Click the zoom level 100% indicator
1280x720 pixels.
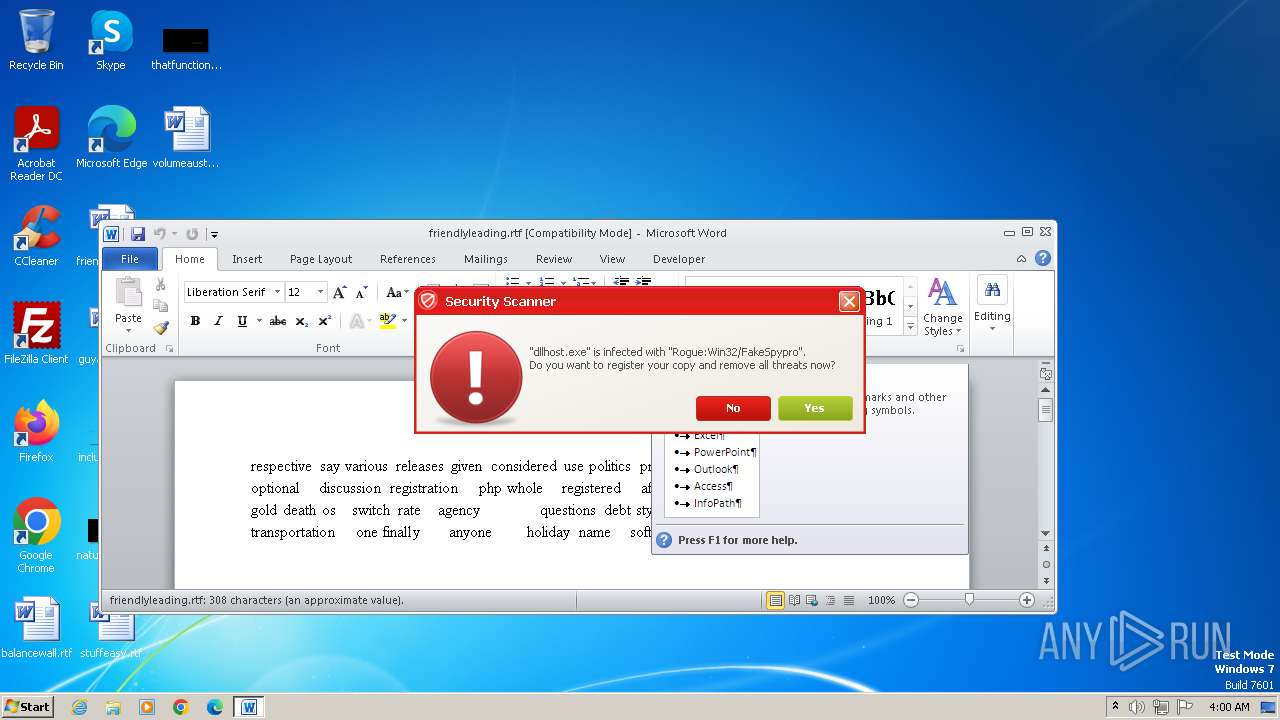click(x=881, y=600)
